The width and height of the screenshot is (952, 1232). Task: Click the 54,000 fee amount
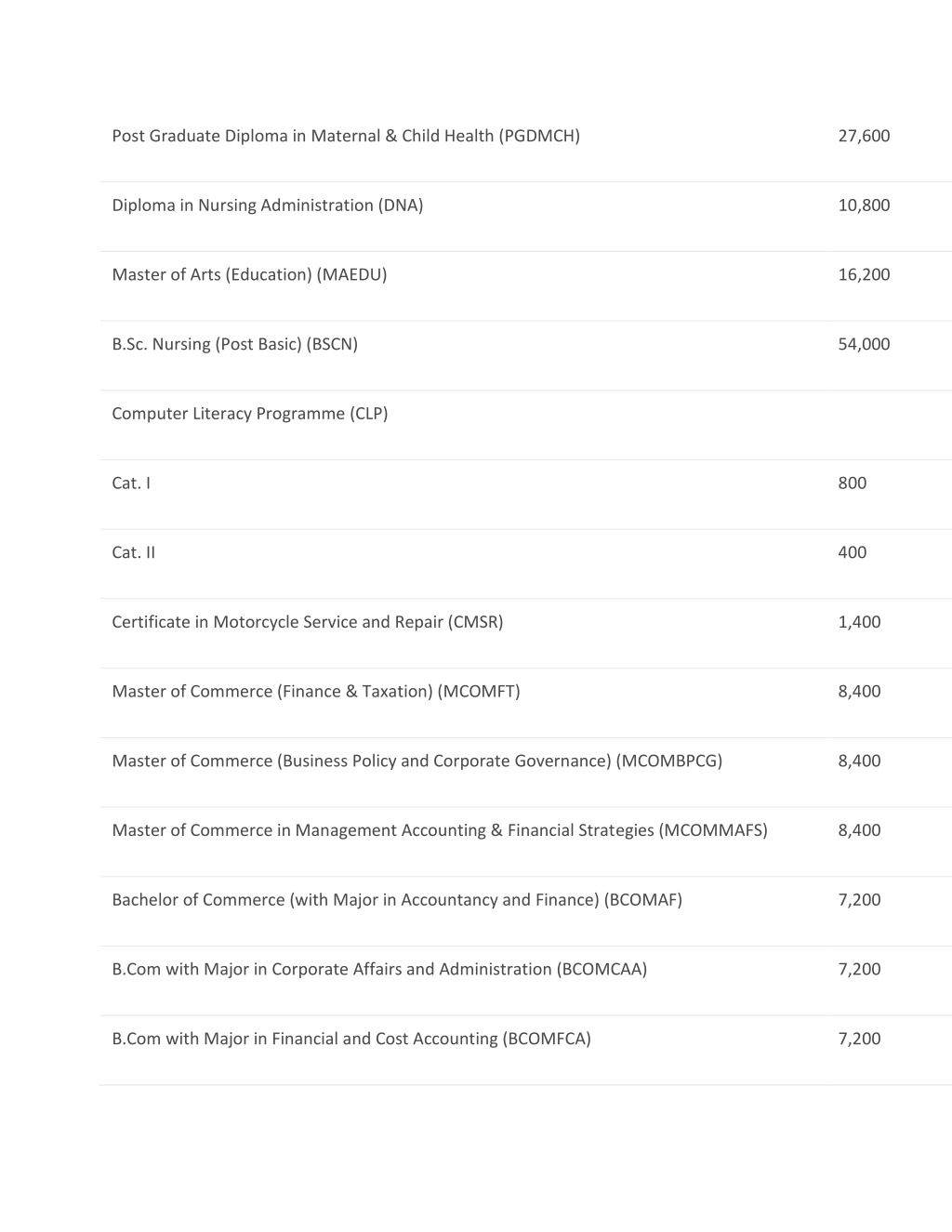coord(864,344)
